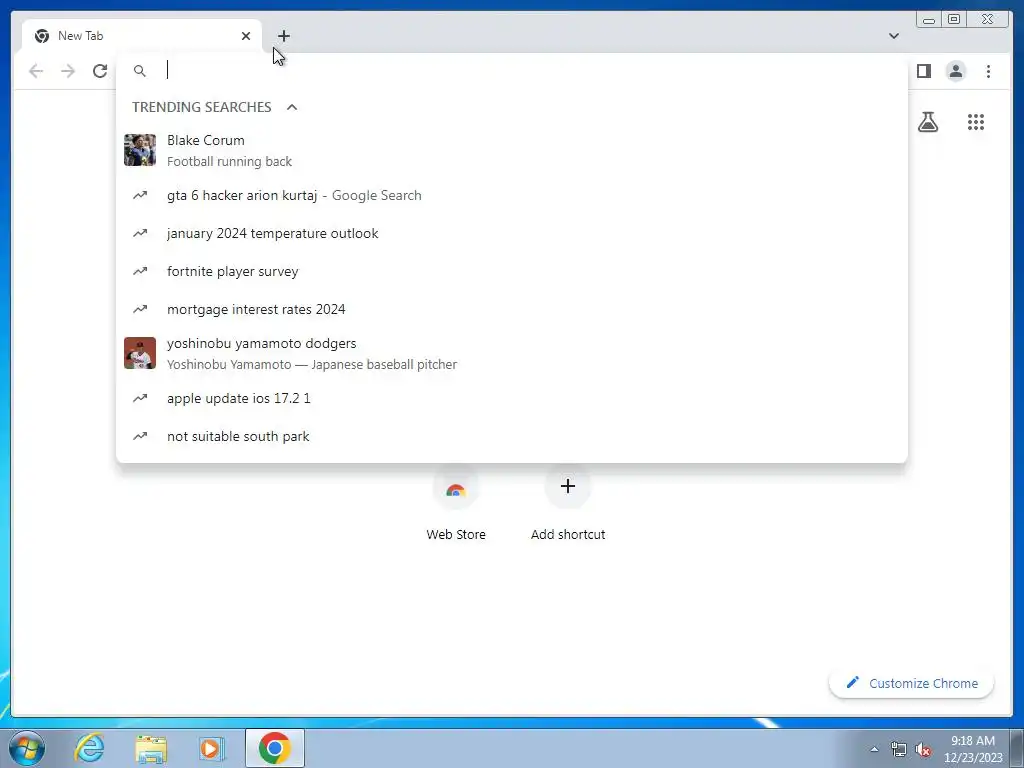
Task: Click the Customize Chrome button
Action: click(912, 683)
